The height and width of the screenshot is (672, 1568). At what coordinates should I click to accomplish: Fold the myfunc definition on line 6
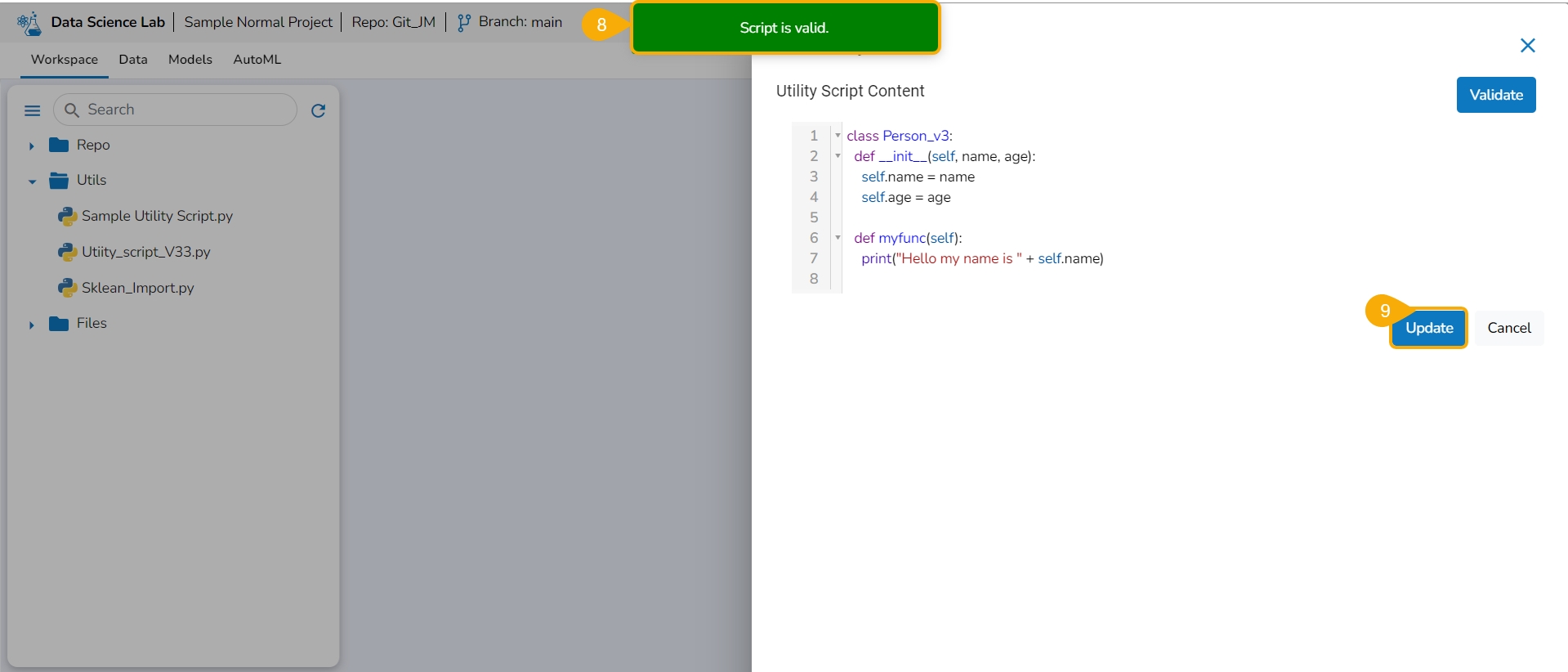point(838,238)
